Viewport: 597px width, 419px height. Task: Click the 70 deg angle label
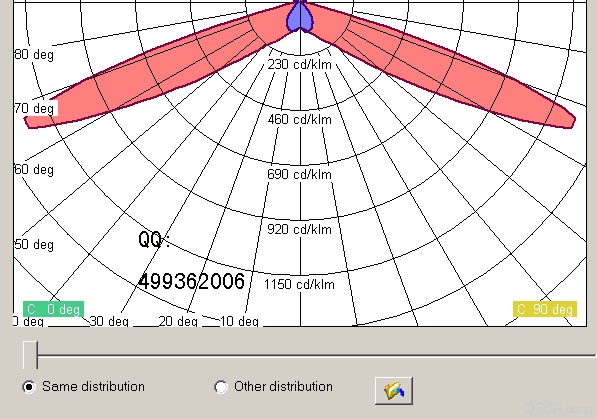[34, 109]
